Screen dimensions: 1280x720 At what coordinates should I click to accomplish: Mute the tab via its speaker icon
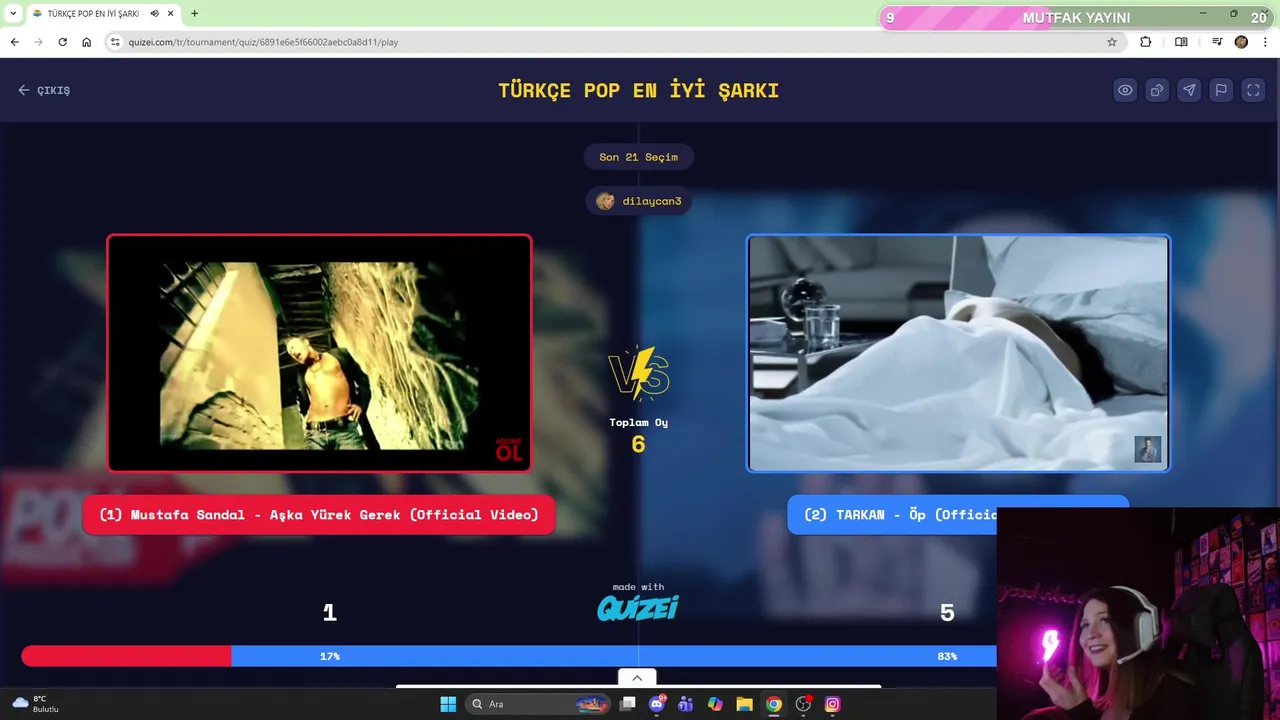(154, 13)
